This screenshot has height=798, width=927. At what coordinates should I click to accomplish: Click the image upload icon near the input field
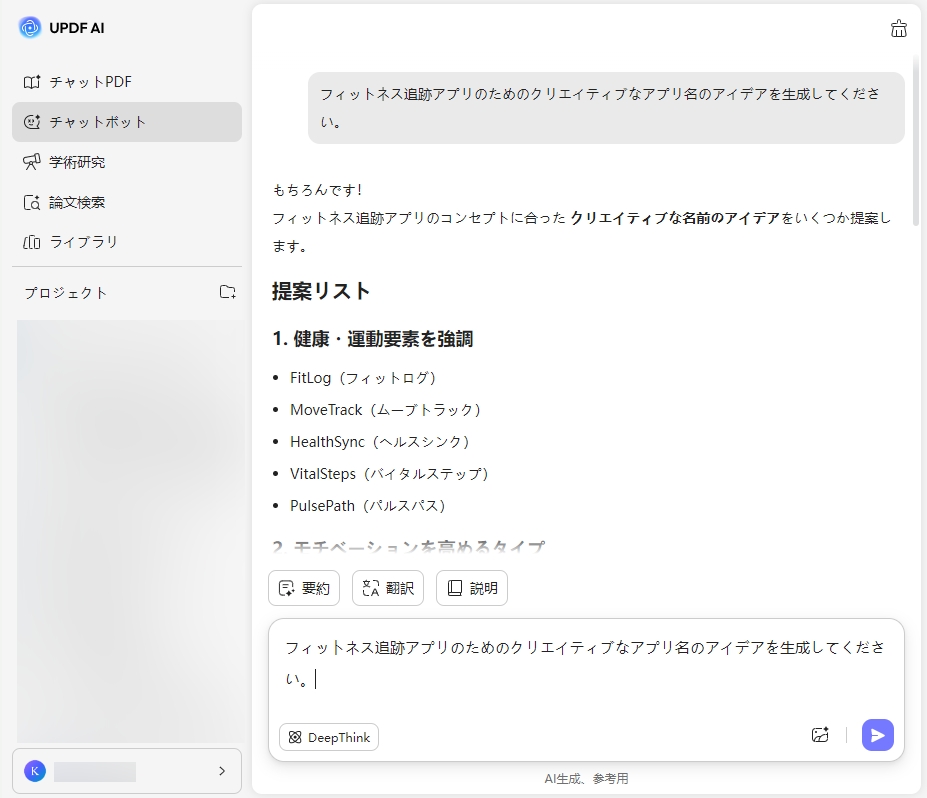click(x=820, y=735)
